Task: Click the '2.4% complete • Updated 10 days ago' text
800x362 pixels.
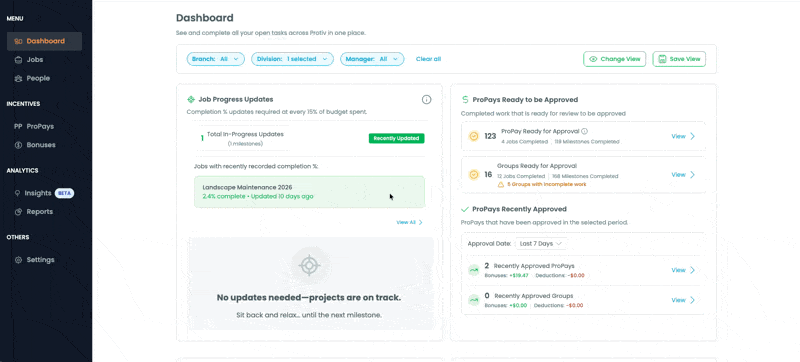Action: (258, 196)
